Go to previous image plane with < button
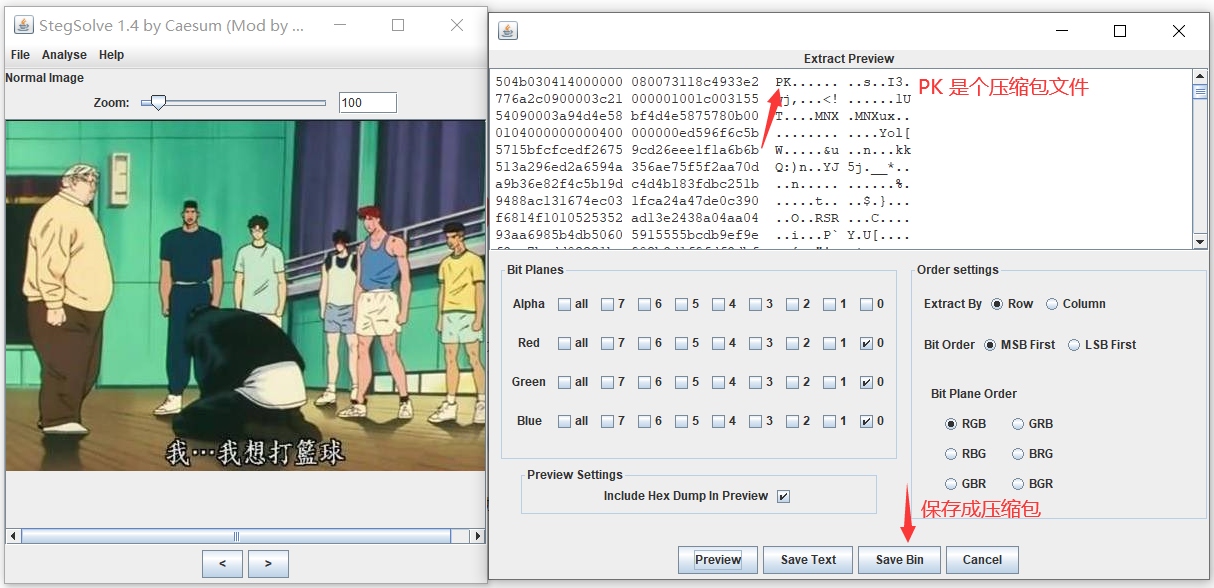The image size is (1214, 588). pyautogui.click(x=222, y=564)
